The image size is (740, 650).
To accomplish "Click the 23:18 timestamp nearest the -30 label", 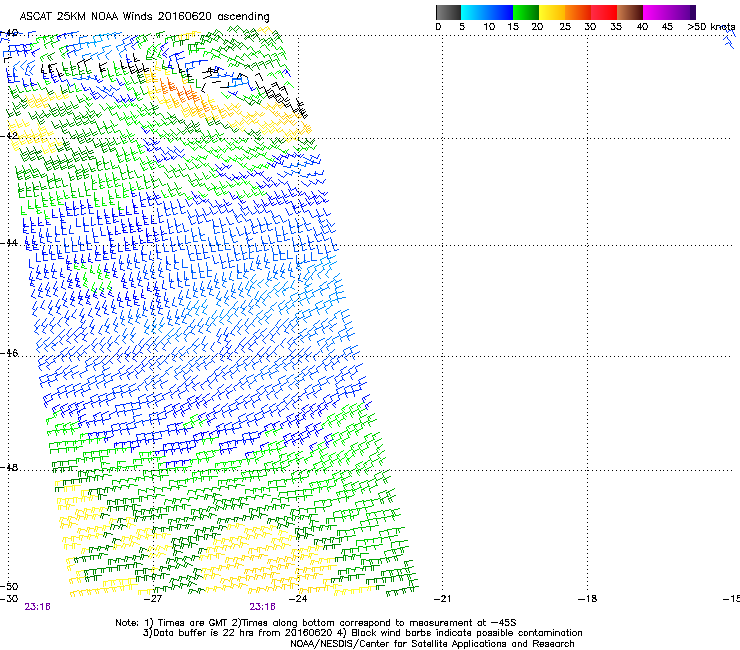I will coord(37,607).
